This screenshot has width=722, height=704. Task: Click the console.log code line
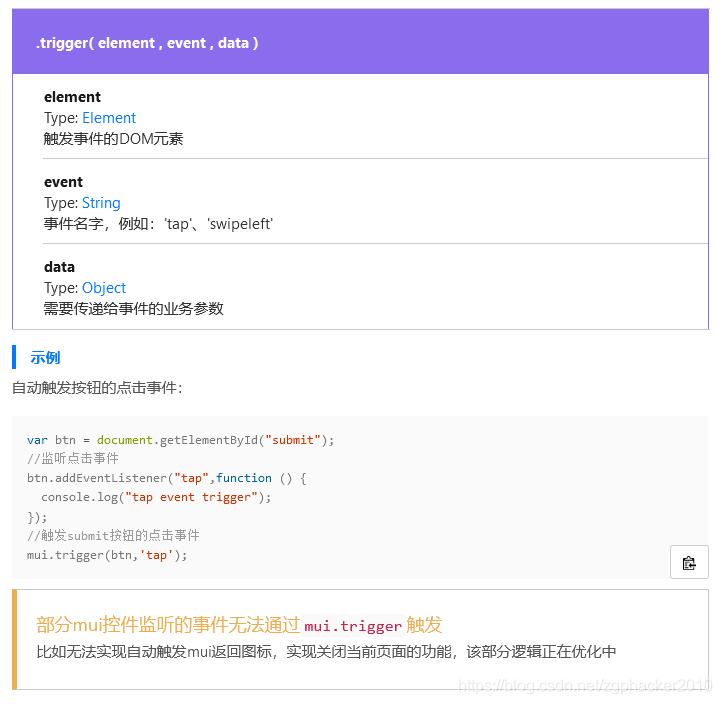156,497
